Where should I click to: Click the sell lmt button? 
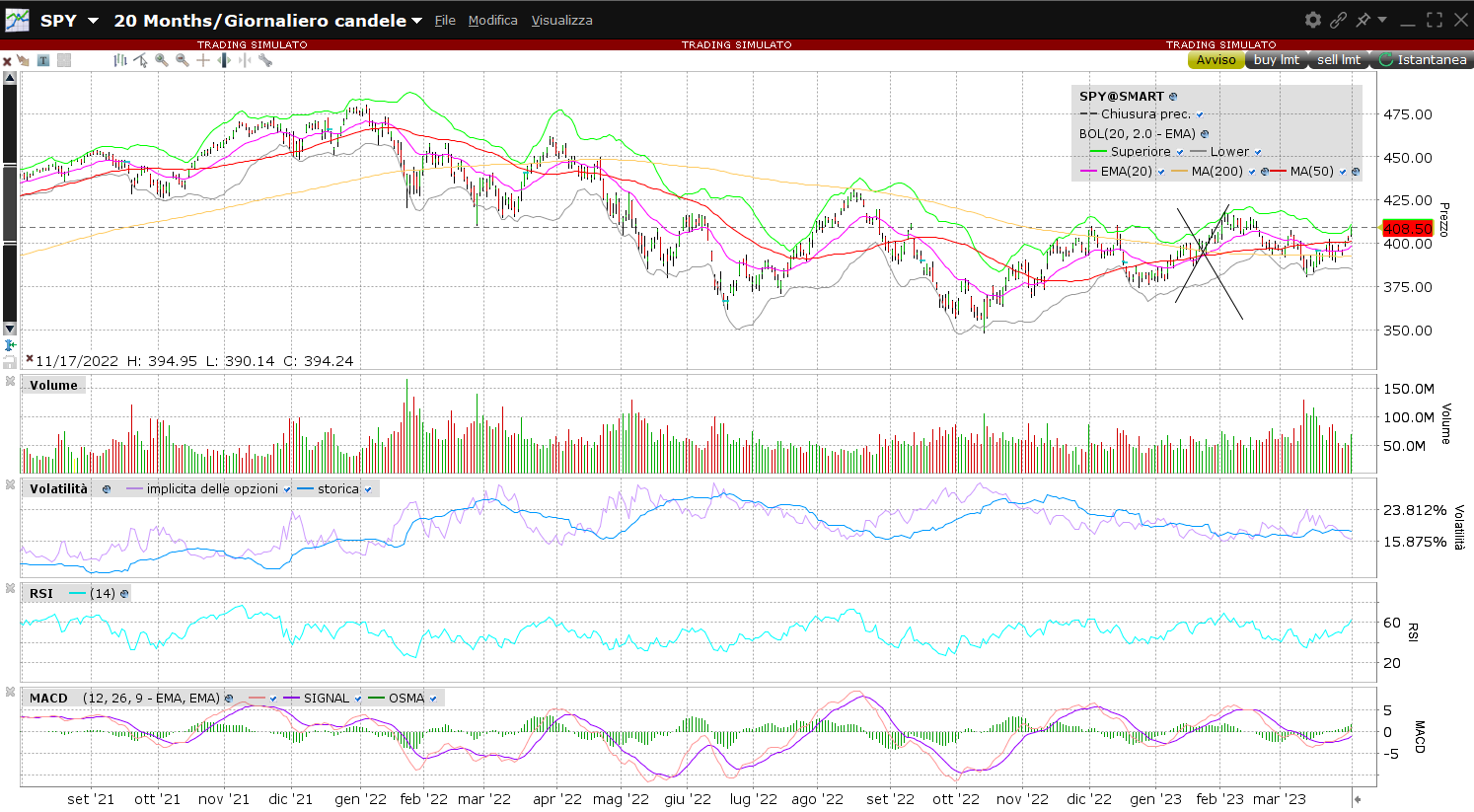[x=1339, y=60]
